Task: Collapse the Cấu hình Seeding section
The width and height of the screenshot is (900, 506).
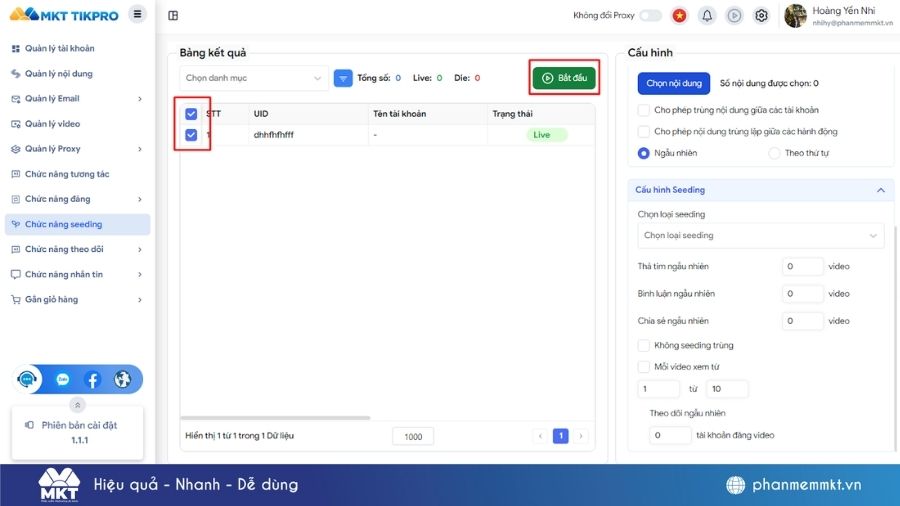Action: point(880,190)
